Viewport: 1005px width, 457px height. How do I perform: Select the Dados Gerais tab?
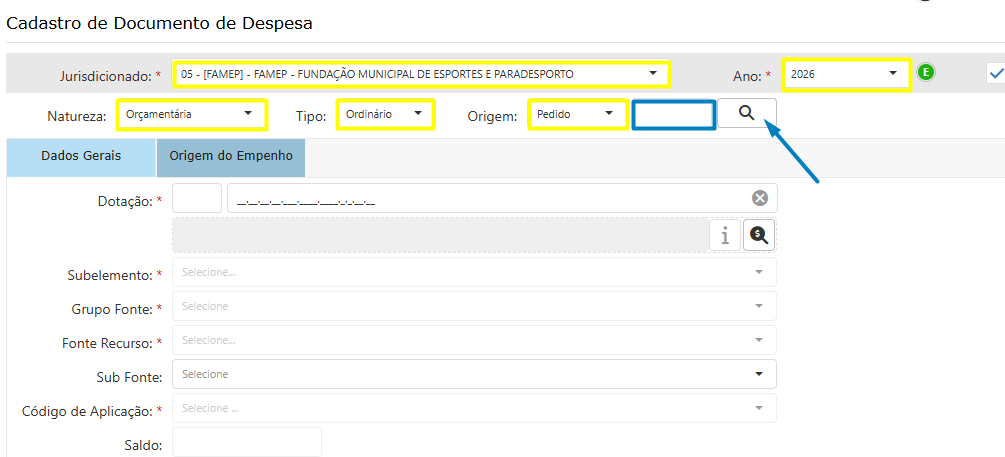[81, 156]
